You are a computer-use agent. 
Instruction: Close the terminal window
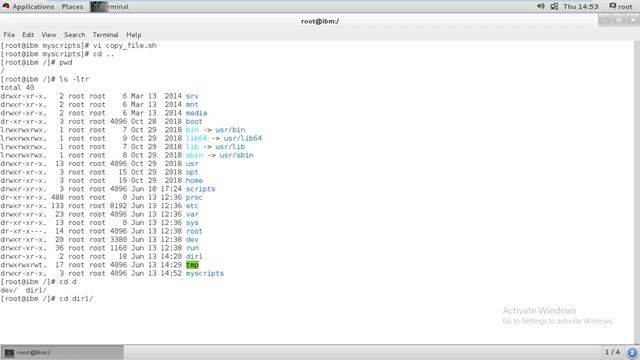click(633, 20)
